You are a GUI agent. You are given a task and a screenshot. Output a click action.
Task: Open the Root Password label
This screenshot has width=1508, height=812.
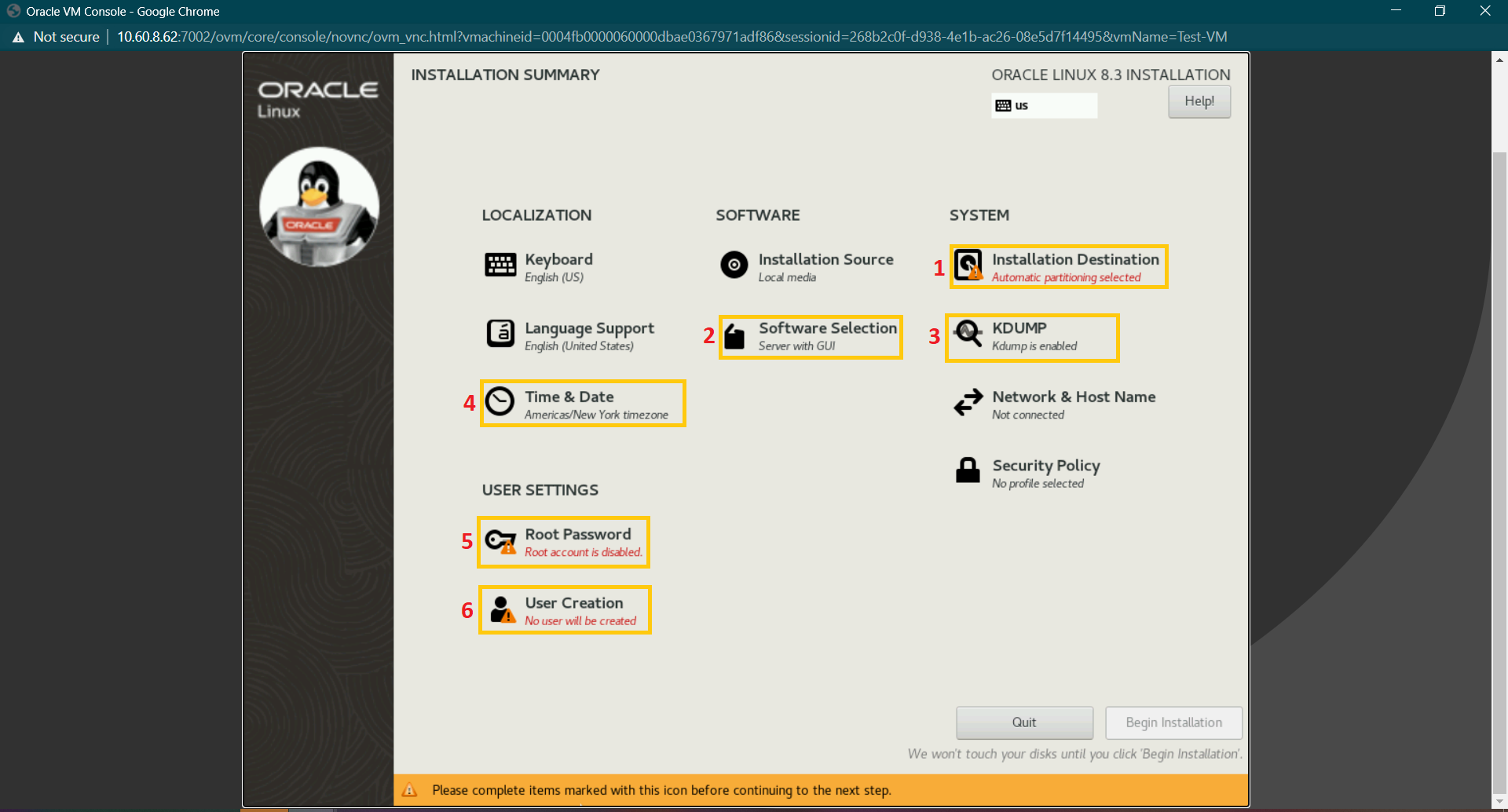tap(578, 534)
